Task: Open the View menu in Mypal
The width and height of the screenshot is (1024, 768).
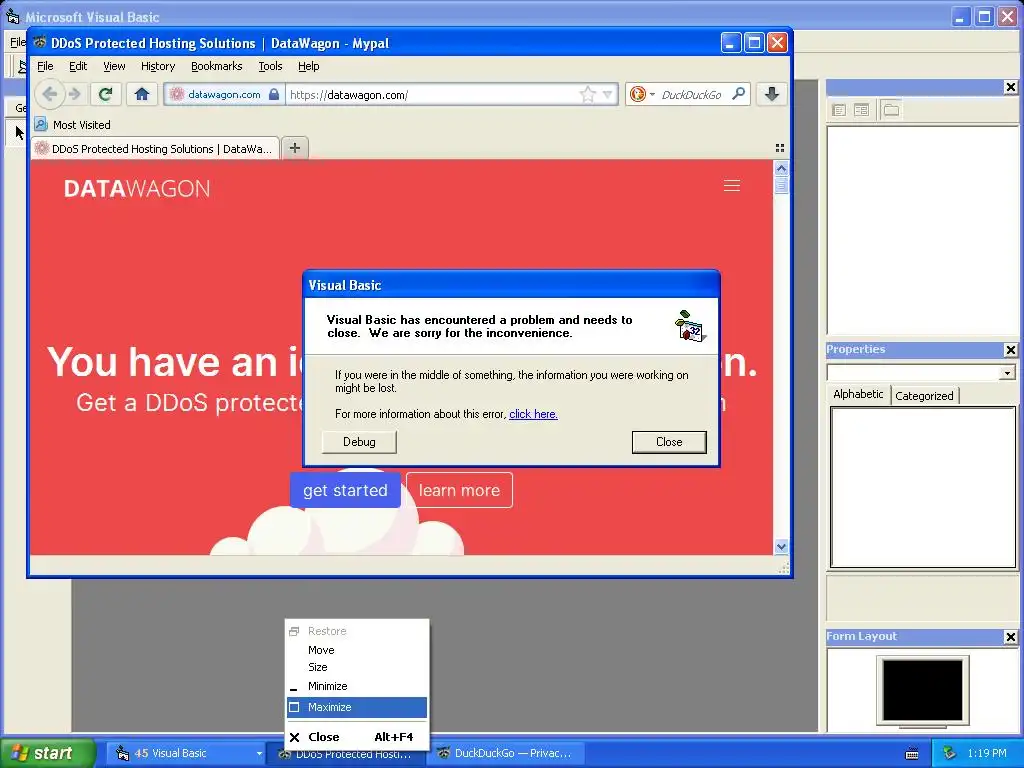Action: pos(114,66)
